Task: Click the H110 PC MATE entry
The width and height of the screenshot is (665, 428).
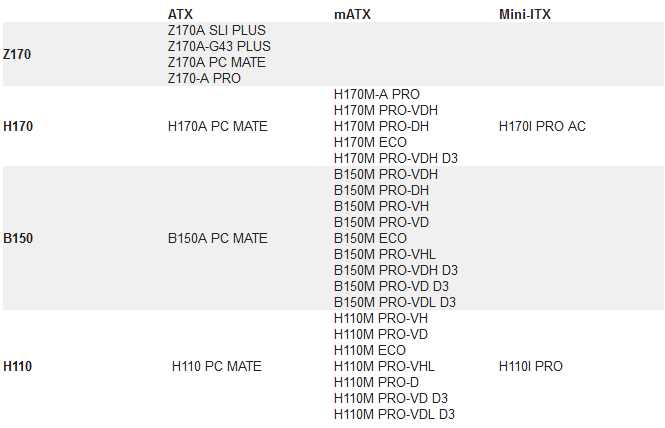Action: pyautogui.click(x=217, y=366)
